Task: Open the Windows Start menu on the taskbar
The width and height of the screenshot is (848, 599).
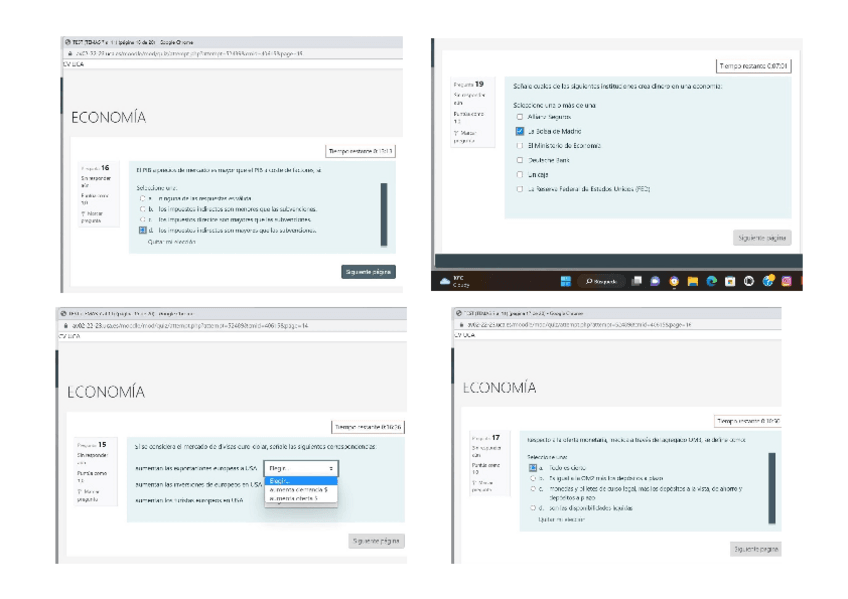Action: 566,281
